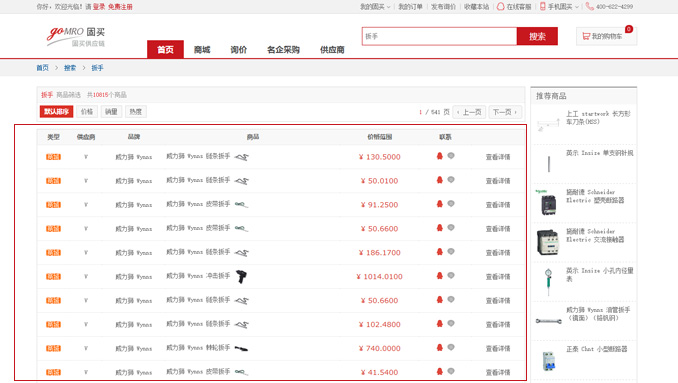The height and width of the screenshot is (383, 678).
Task: Open the Schneider 交流接触器 product thumbnail
Action: [x=548, y=242]
